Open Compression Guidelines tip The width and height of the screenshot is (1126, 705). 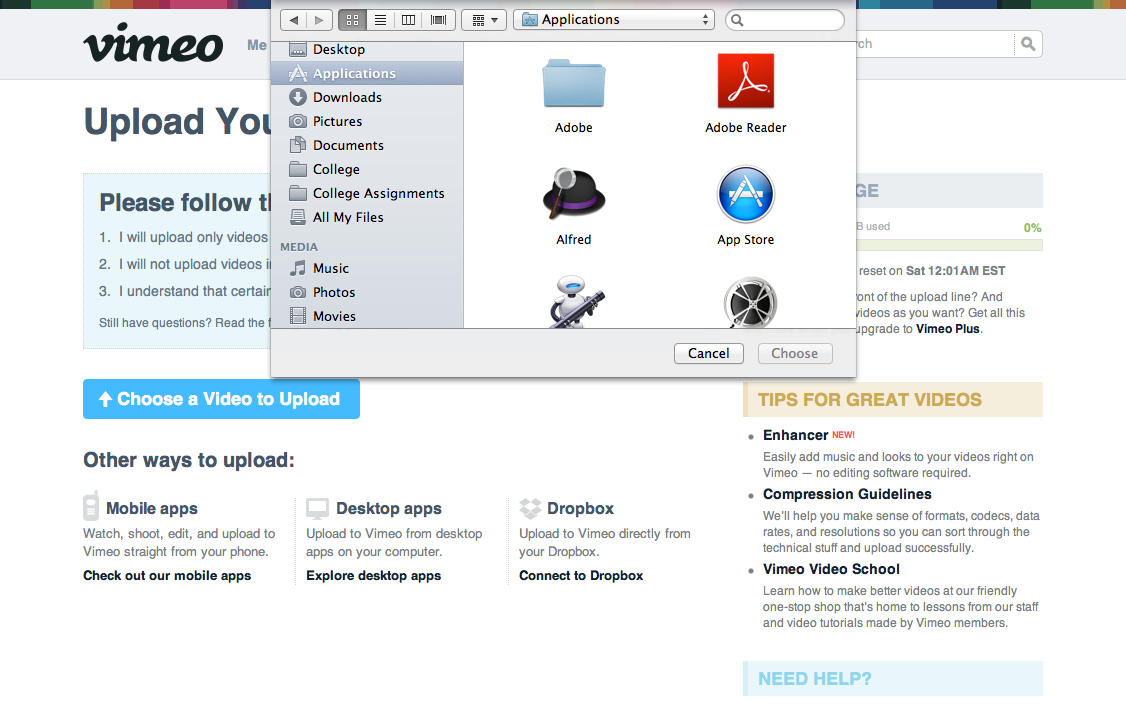coord(847,494)
